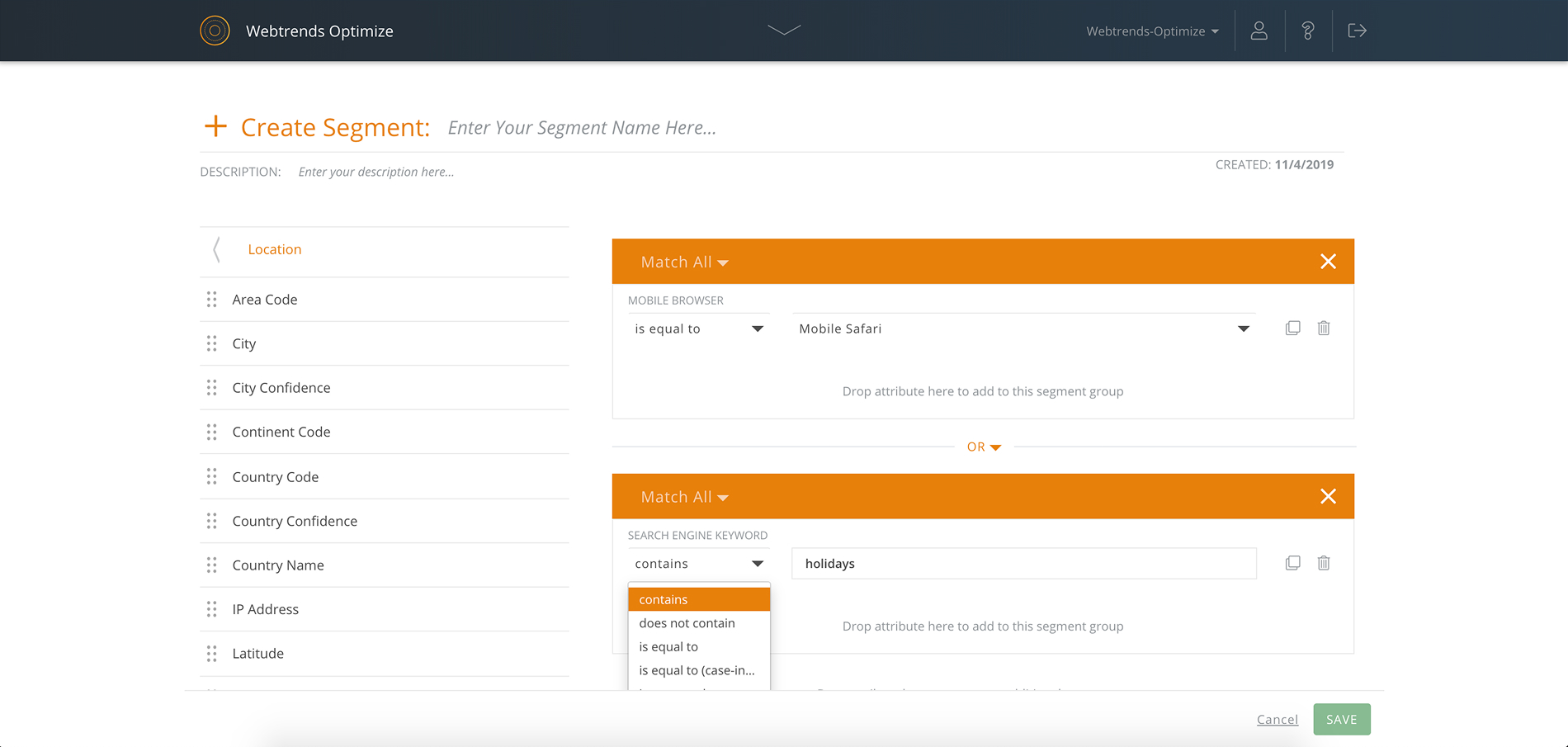Viewport: 1568px width, 747px height.
Task: Grab the Continent Code drag handle
Action: [x=212, y=432]
